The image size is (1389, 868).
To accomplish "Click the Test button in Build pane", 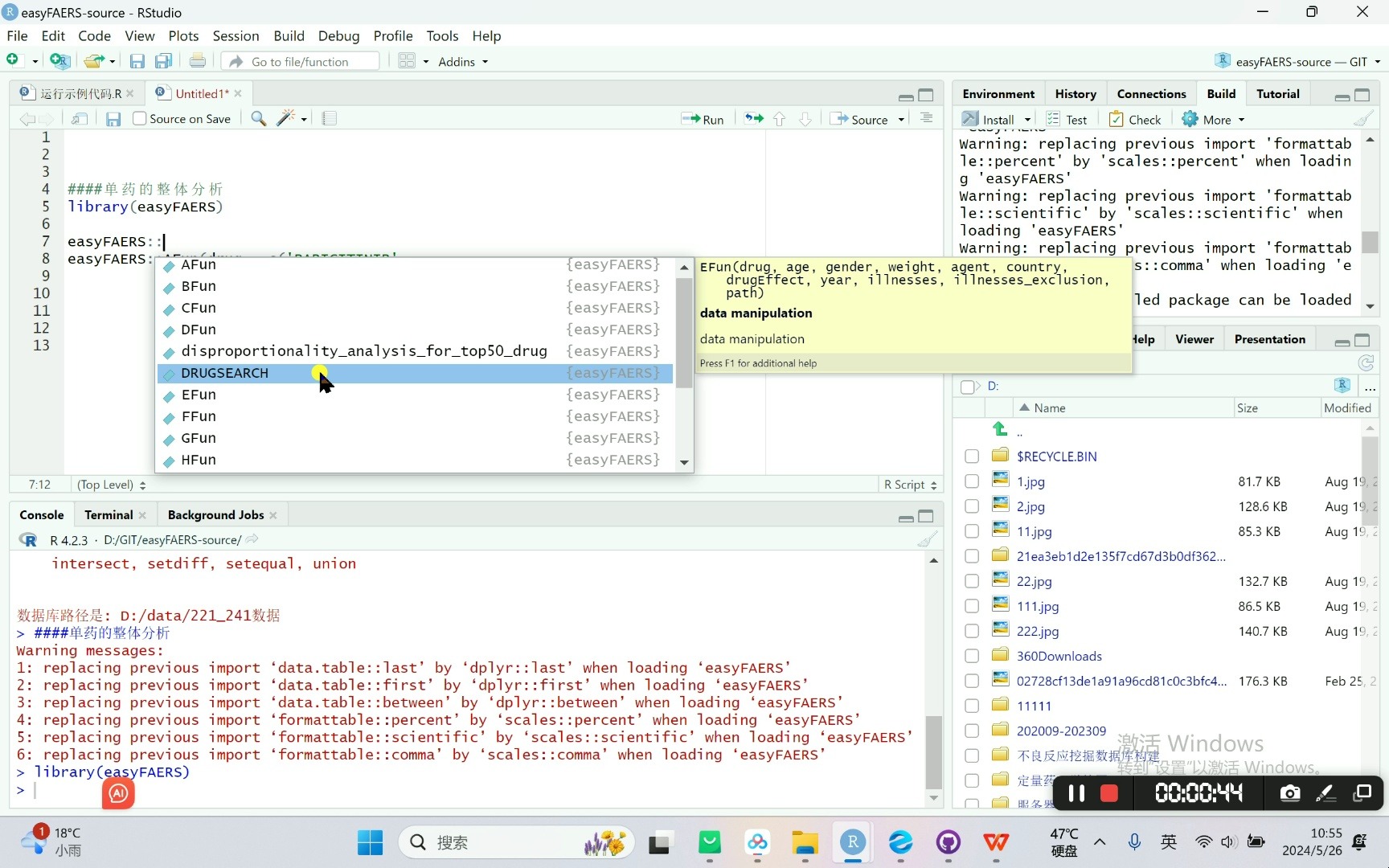I will (x=1067, y=120).
